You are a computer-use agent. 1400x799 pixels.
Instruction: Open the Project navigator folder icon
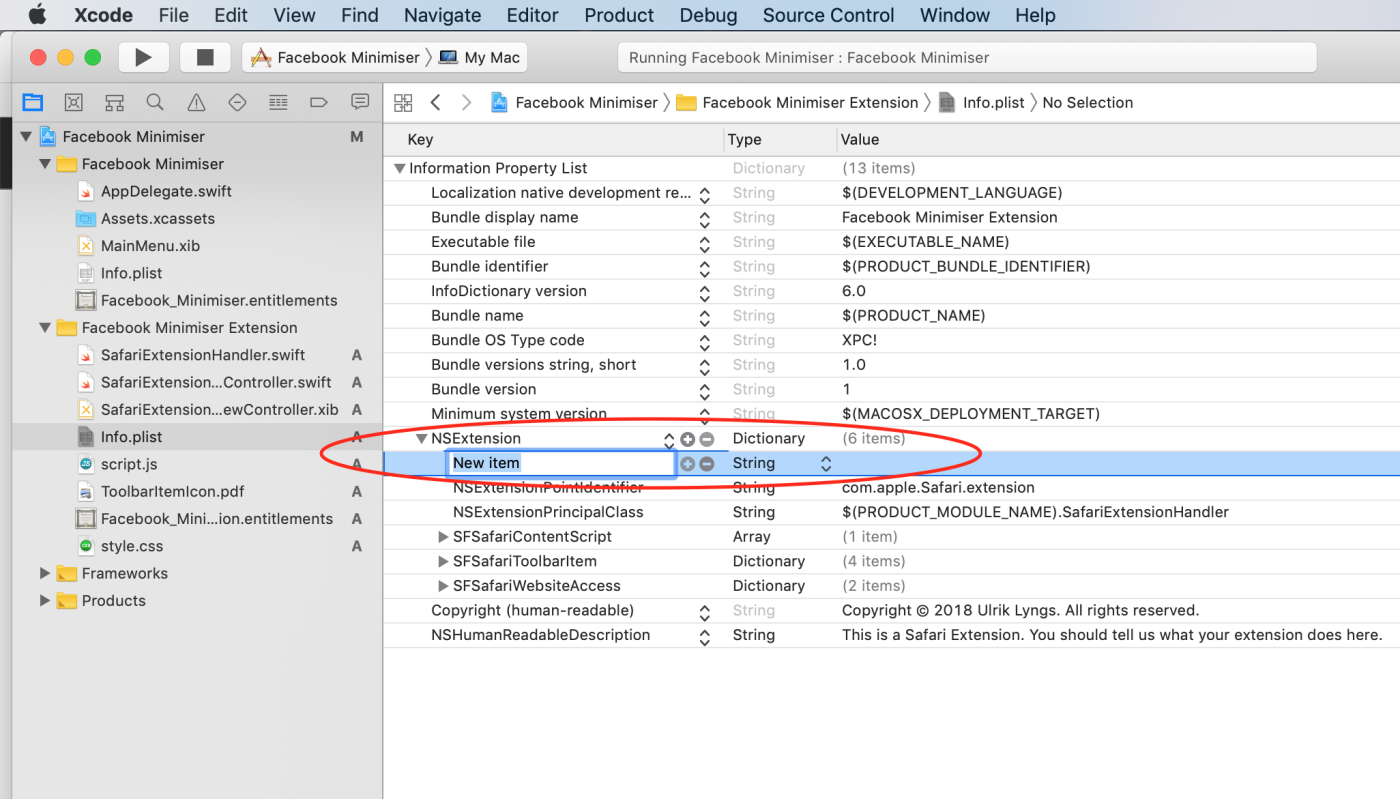(x=33, y=102)
